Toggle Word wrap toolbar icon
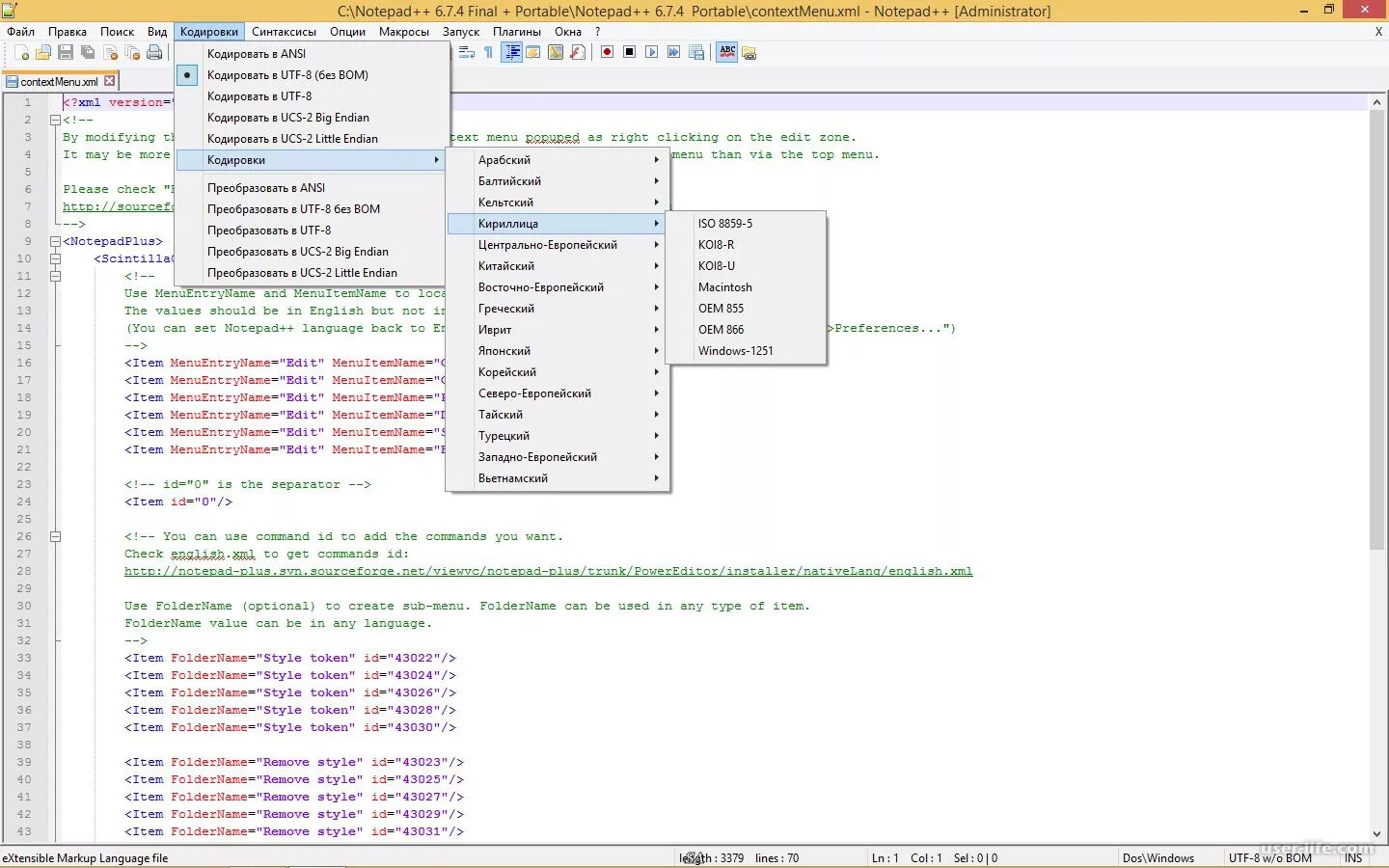This screenshot has height=868, width=1389. [467, 52]
